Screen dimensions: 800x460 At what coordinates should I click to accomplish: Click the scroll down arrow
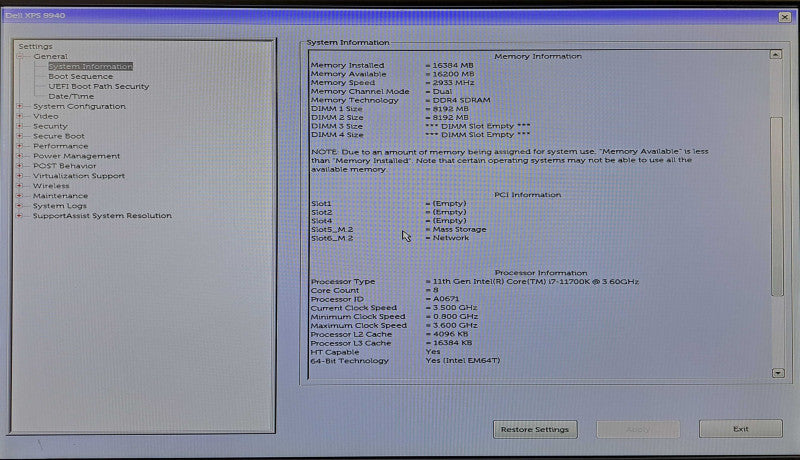(x=778, y=373)
